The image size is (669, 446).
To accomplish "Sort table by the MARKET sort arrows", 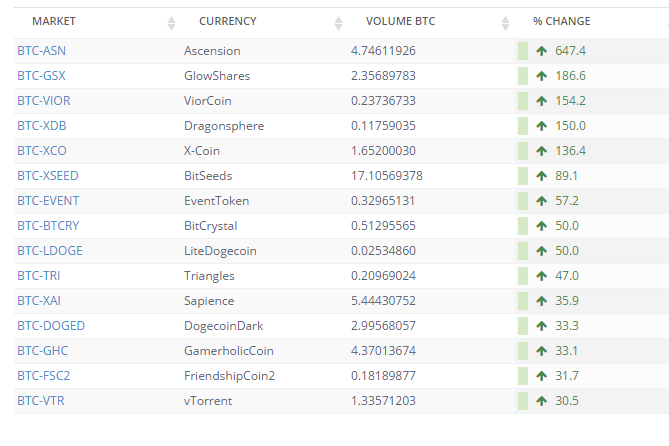I will 172,23.
